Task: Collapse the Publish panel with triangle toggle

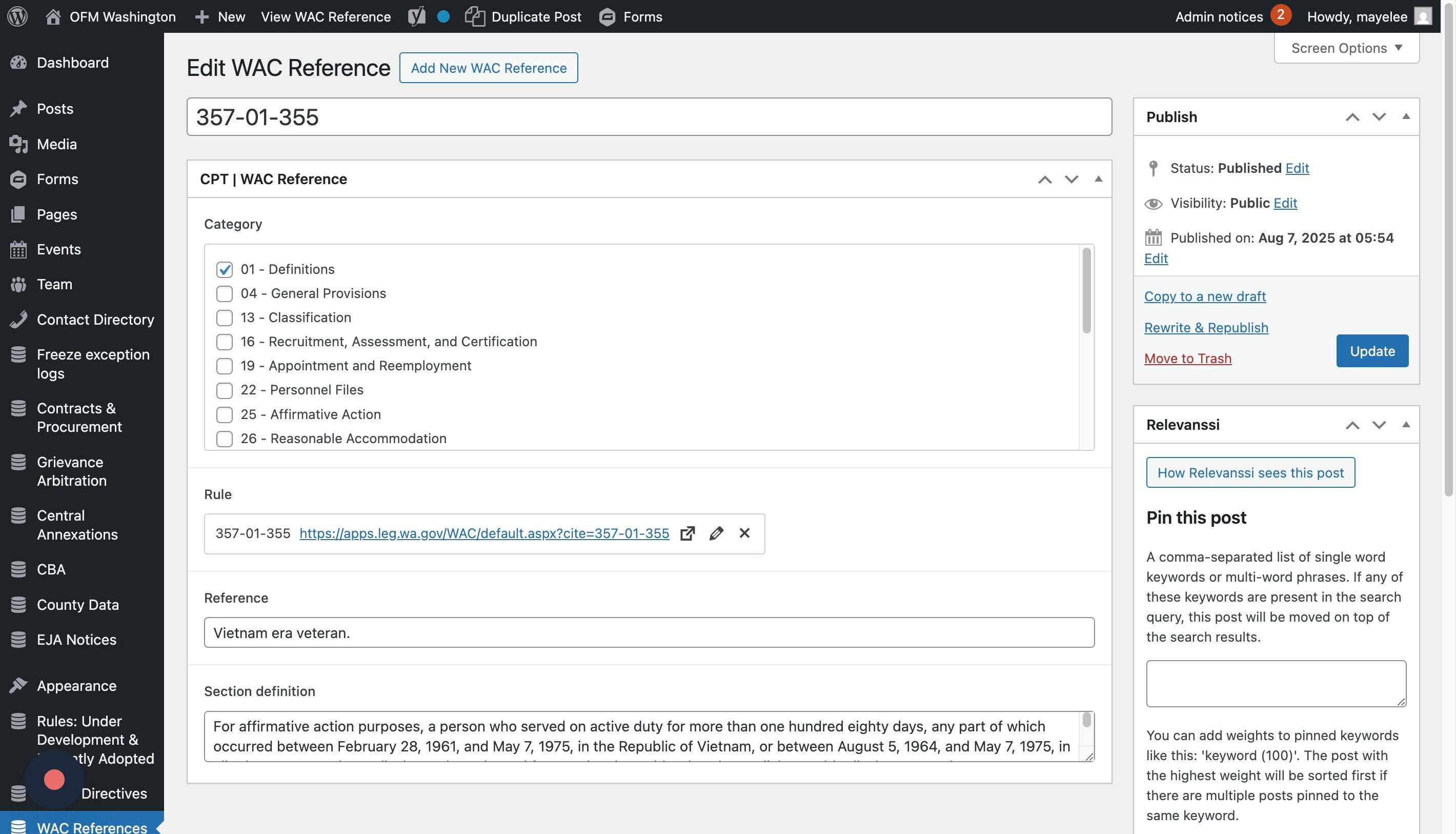Action: pos(1406,117)
